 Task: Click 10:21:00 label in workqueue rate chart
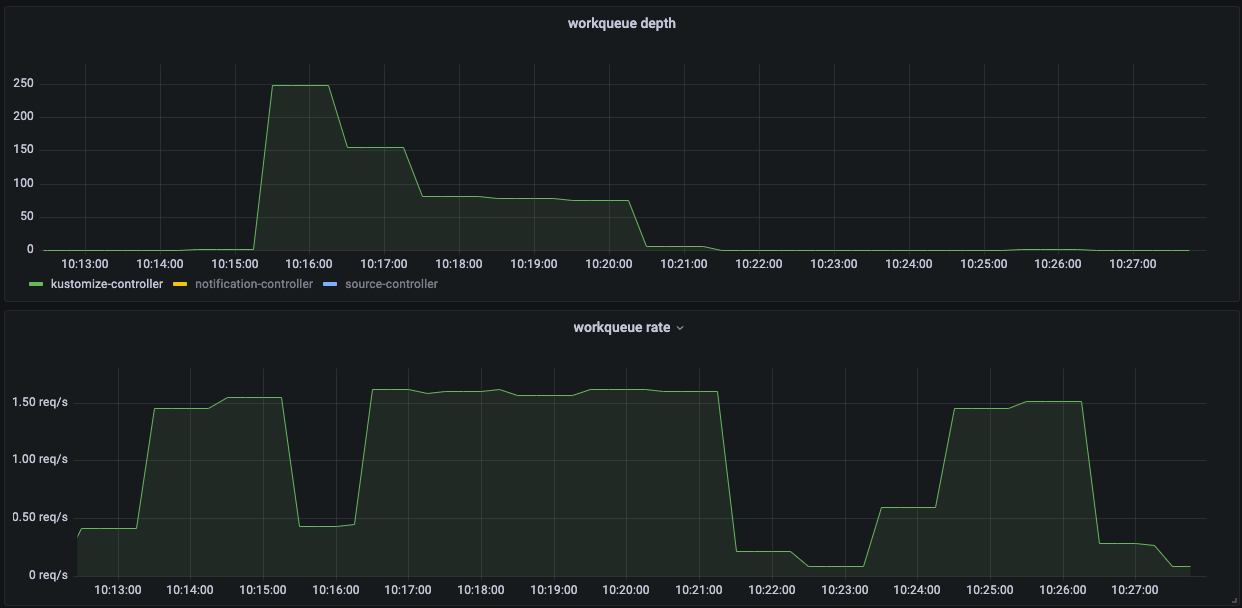[x=698, y=590]
